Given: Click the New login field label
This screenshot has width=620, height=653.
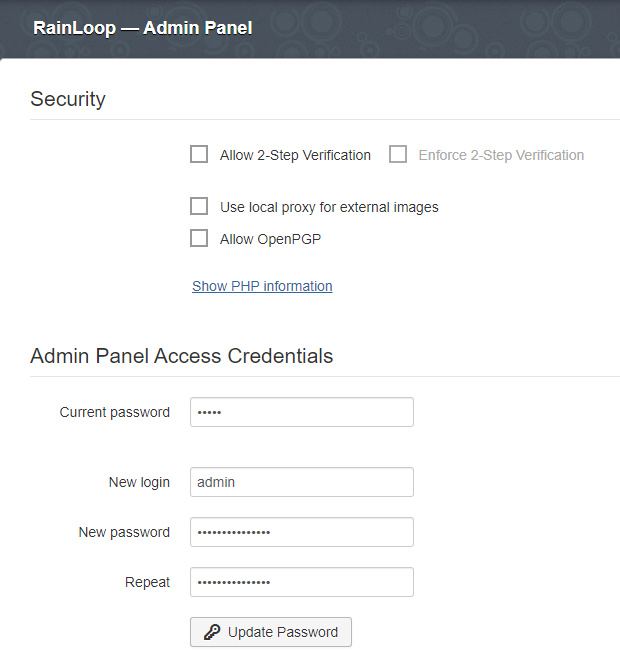Looking at the screenshot, I should [139, 482].
